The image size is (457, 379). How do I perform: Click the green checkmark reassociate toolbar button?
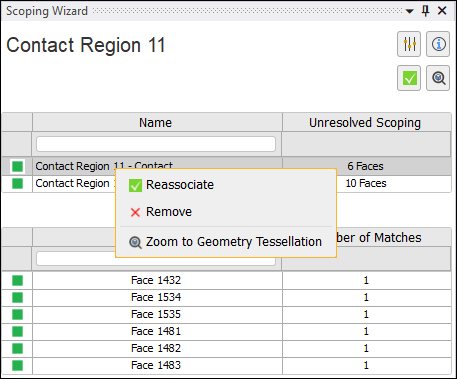point(409,78)
